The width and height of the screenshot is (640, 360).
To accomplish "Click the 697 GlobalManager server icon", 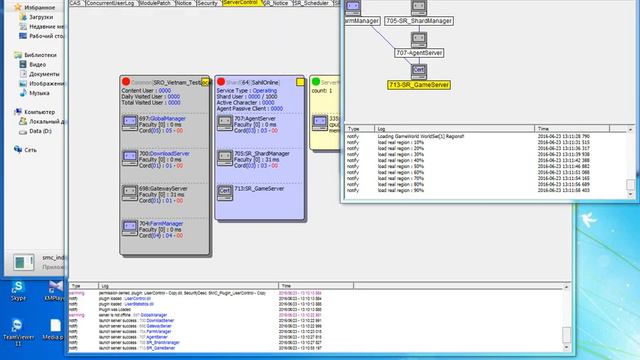I will pyautogui.click(x=130, y=122).
